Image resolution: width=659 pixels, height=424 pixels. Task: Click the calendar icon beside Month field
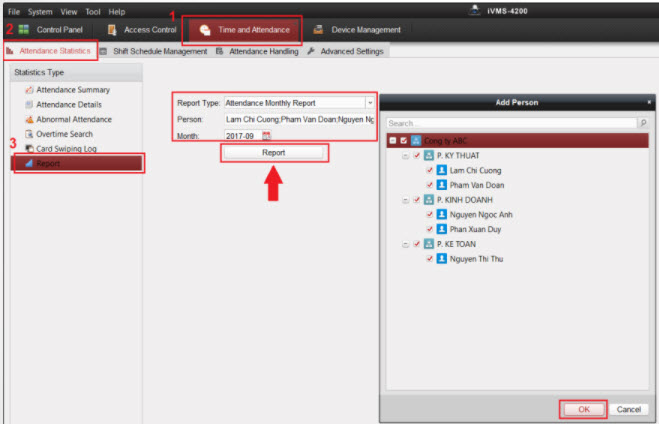(x=267, y=135)
